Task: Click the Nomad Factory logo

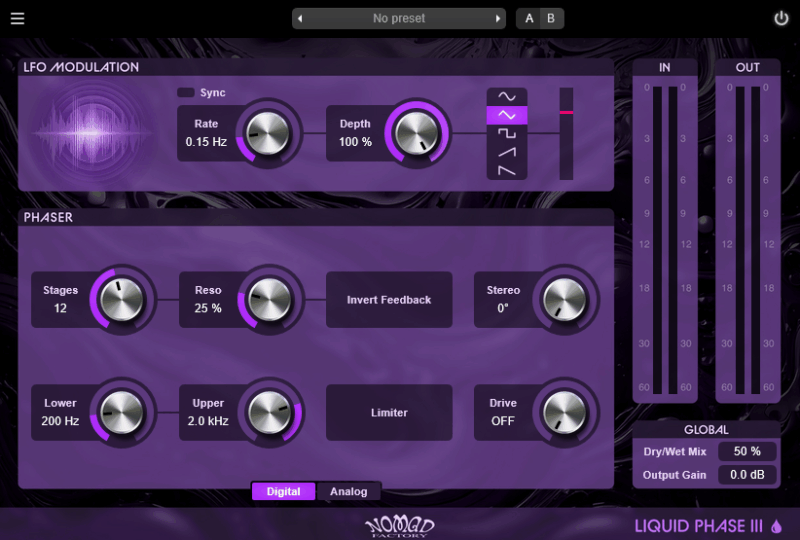Action: click(x=399, y=526)
